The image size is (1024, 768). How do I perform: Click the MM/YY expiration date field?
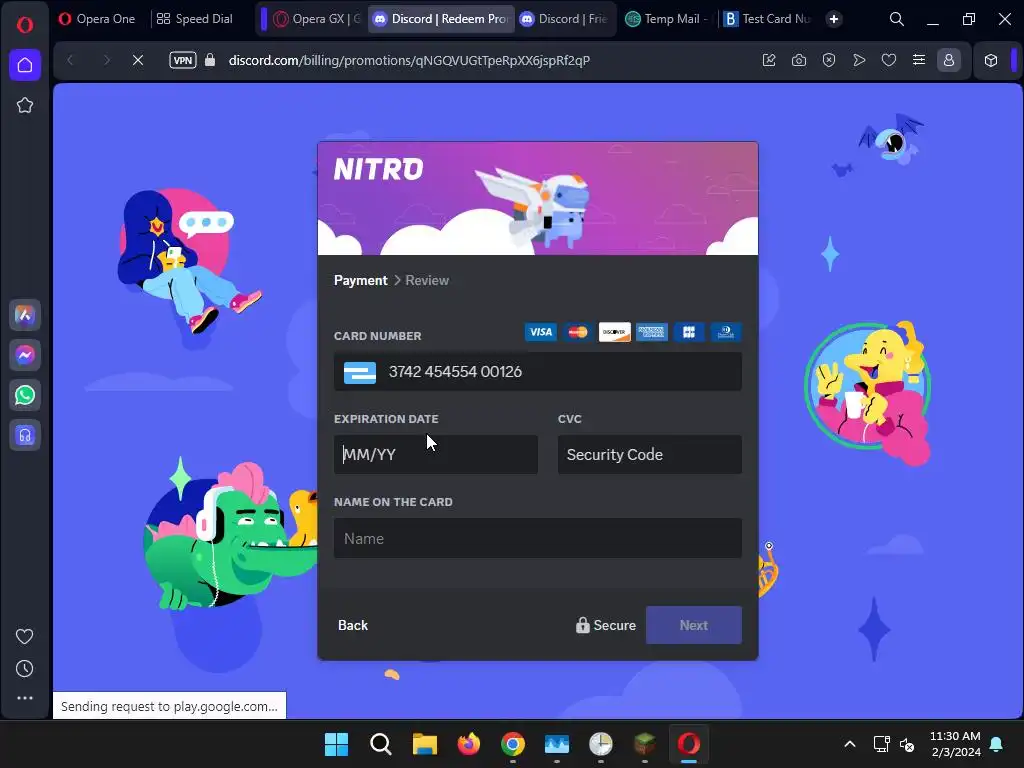[x=436, y=455]
